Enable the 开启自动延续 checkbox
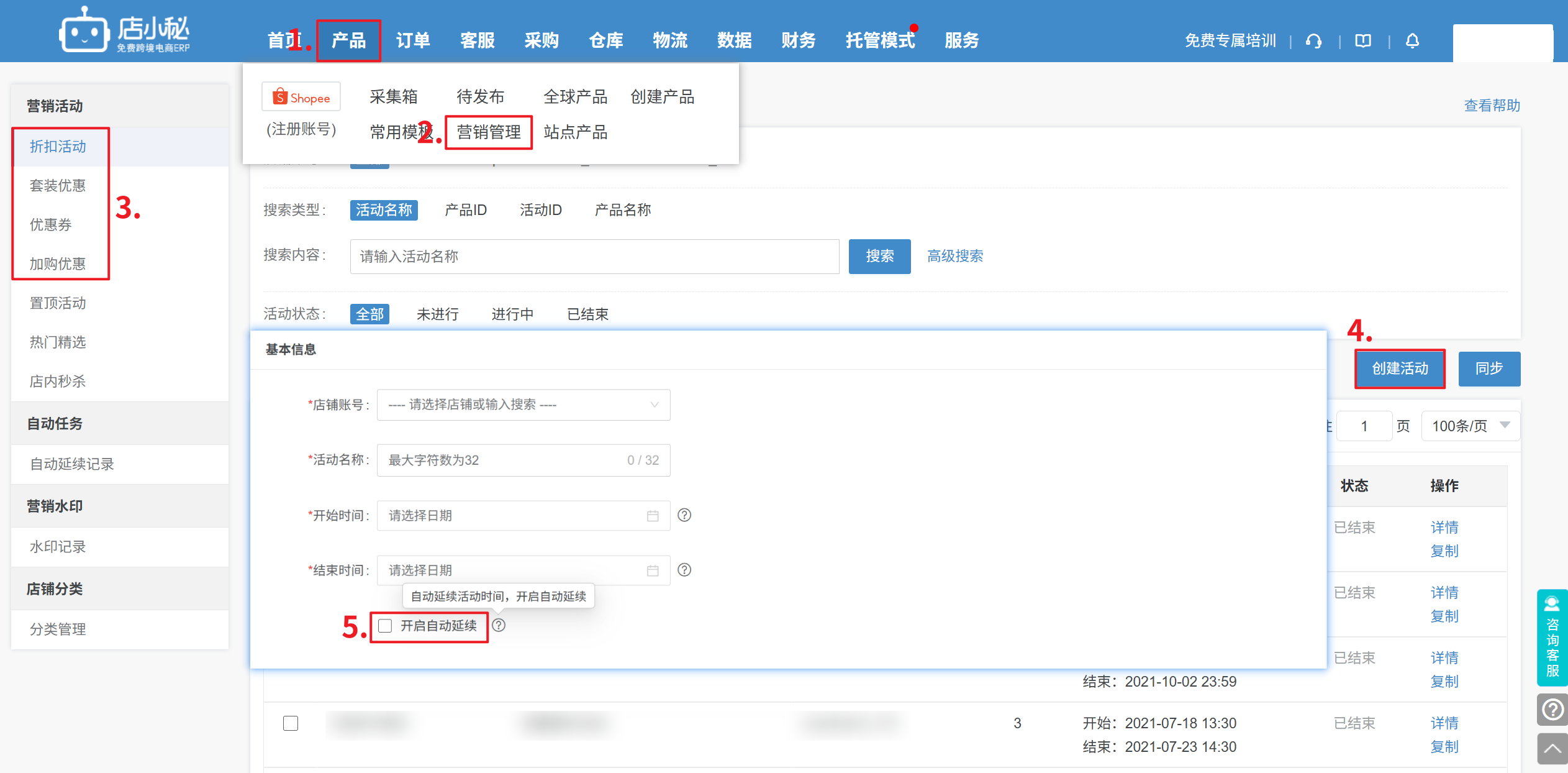Viewport: 1568px width, 773px height. click(x=385, y=626)
